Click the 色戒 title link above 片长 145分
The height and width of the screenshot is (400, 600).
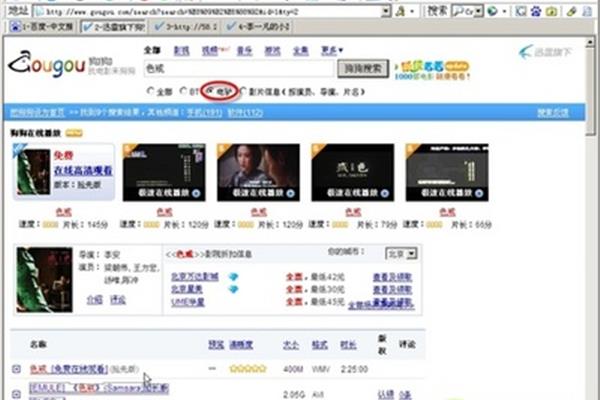[x=64, y=212]
